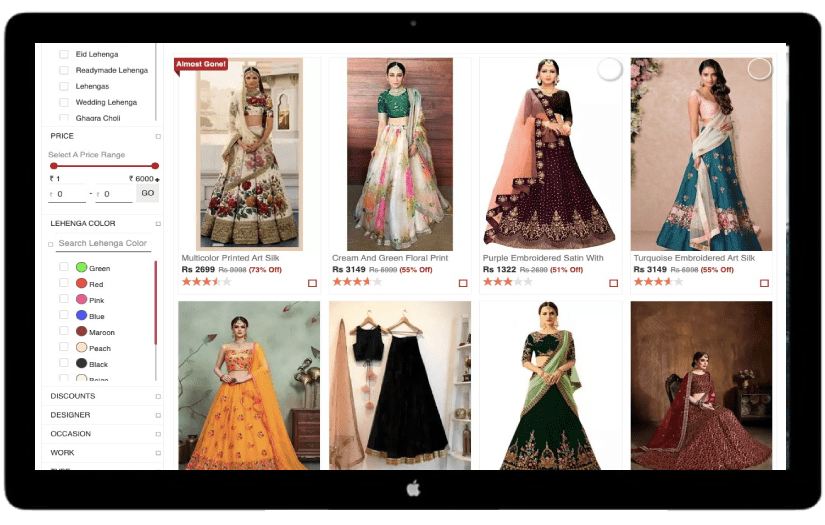This screenshot has width=825, height=525.
Task: Open the Cream And Green Floral image
Action: pyautogui.click(x=400, y=154)
